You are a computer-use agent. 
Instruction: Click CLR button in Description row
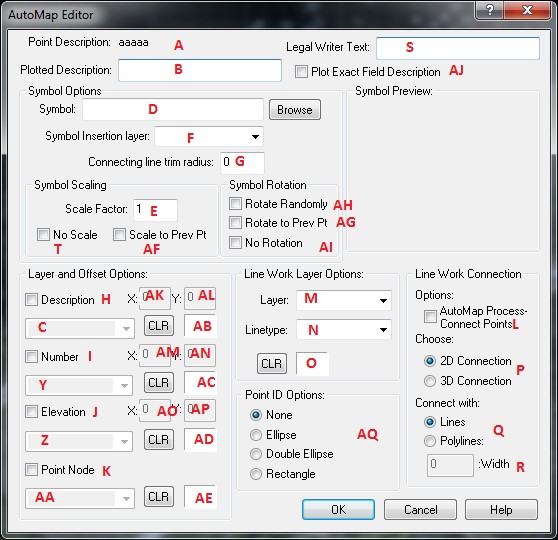point(159,325)
